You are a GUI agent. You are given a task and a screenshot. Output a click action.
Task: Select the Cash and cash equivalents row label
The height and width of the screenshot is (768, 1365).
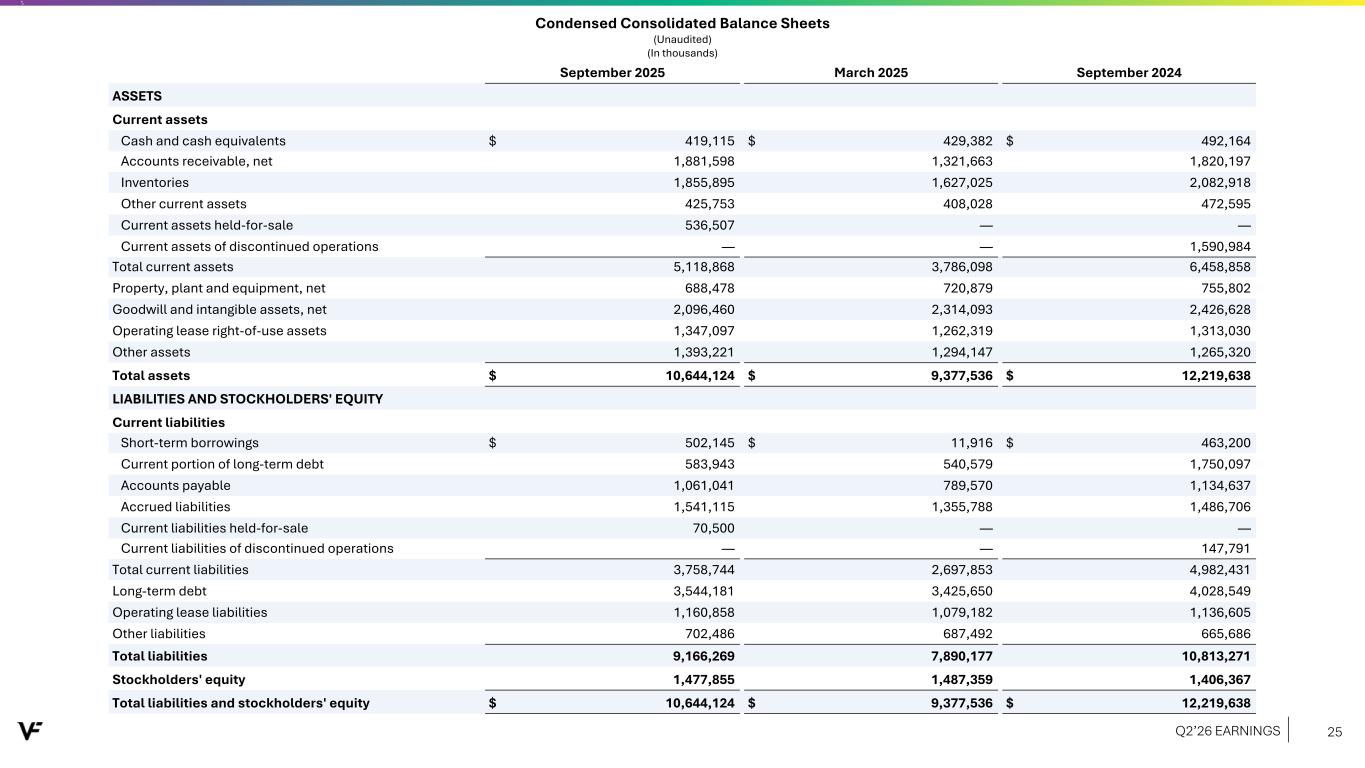click(203, 141)
